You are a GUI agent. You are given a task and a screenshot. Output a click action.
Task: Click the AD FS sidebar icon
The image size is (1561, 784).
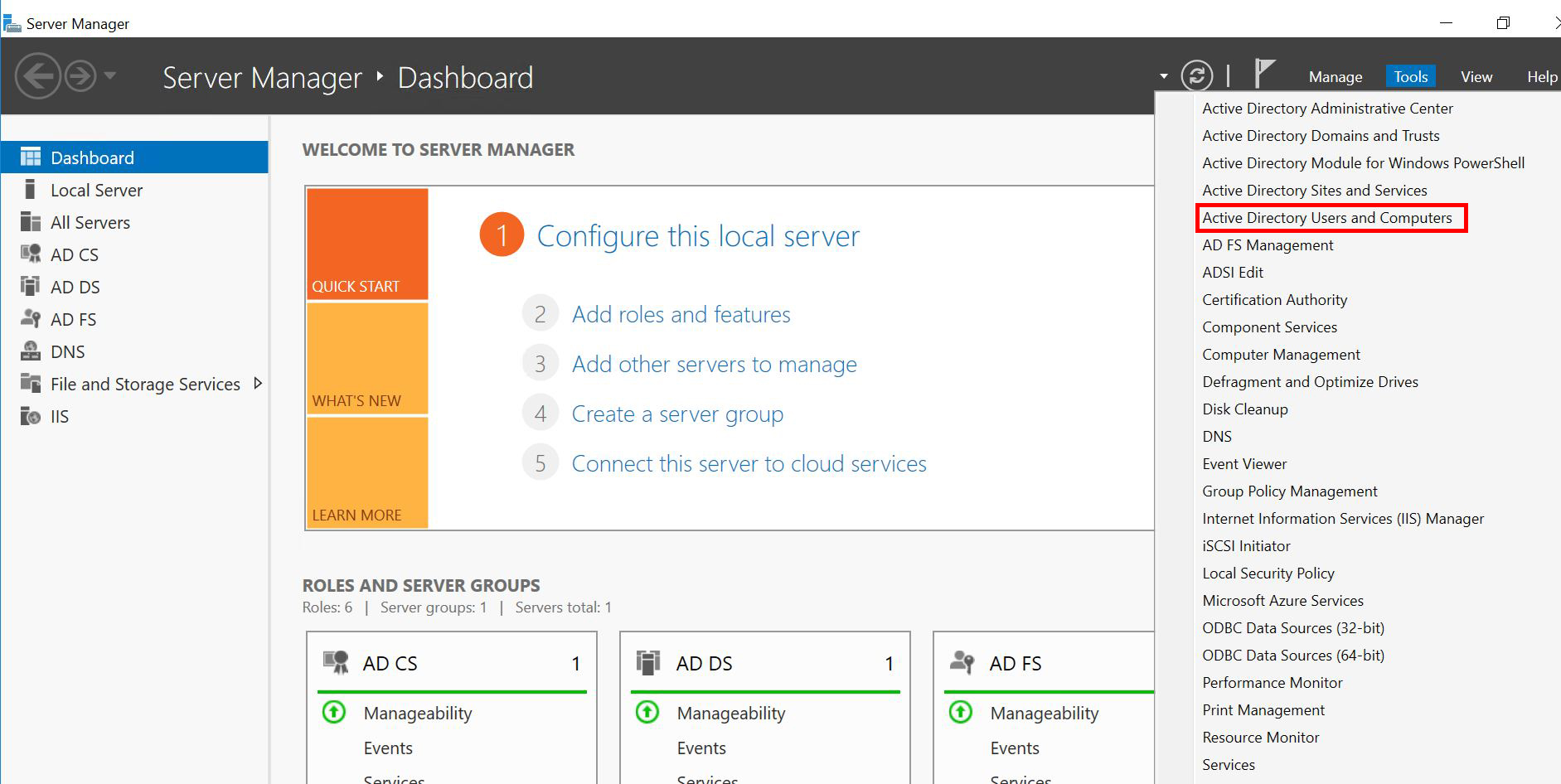[31, 319]
